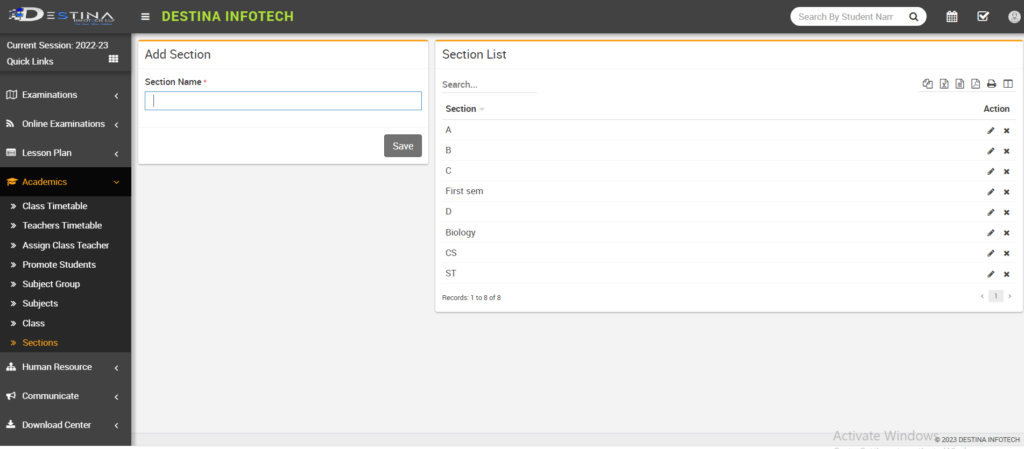Viewport: 1024px width, 449px height.
Task: Open the task checklist icon
Action: point(982,16)
